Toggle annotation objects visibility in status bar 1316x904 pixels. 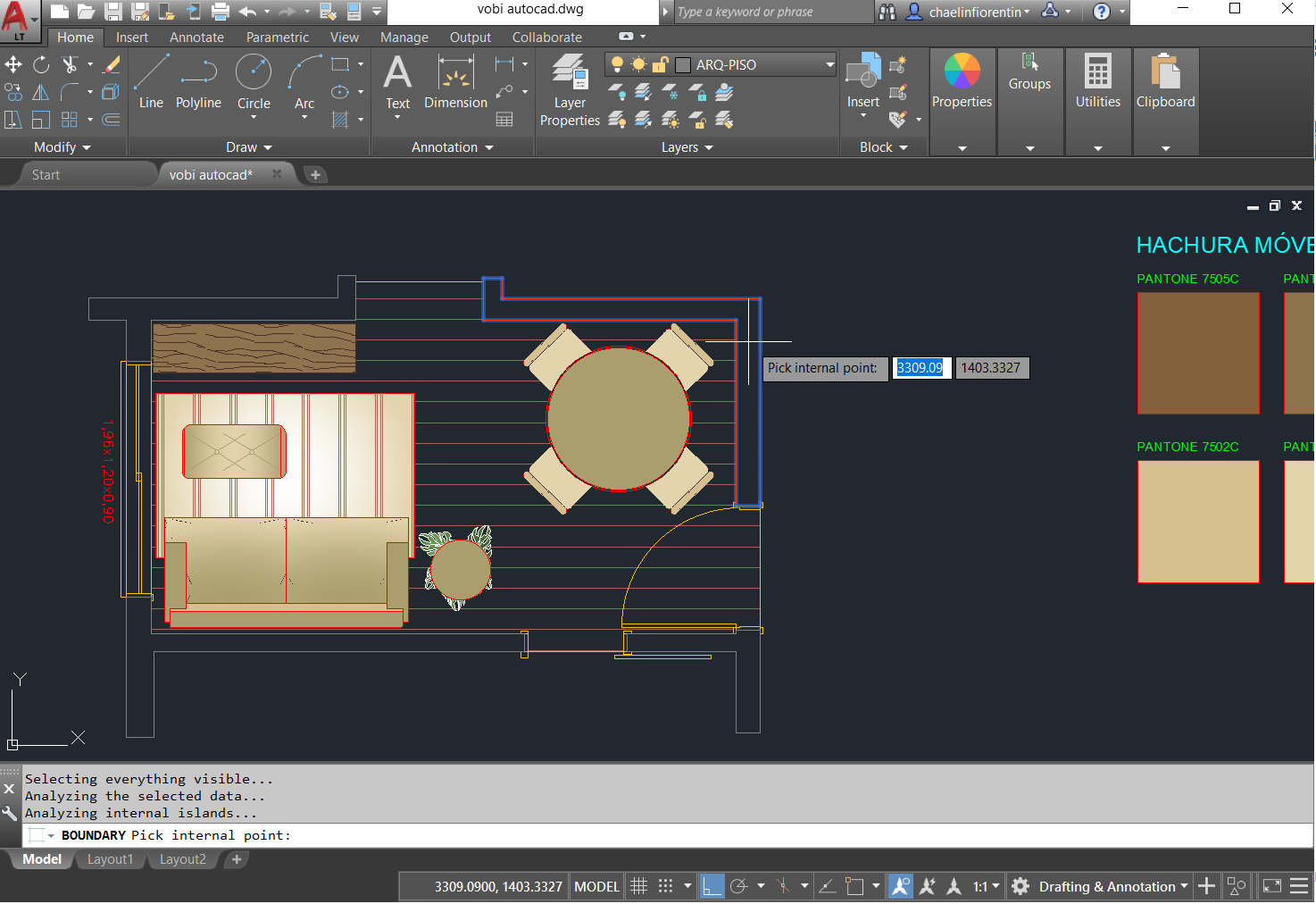[901, 886]
